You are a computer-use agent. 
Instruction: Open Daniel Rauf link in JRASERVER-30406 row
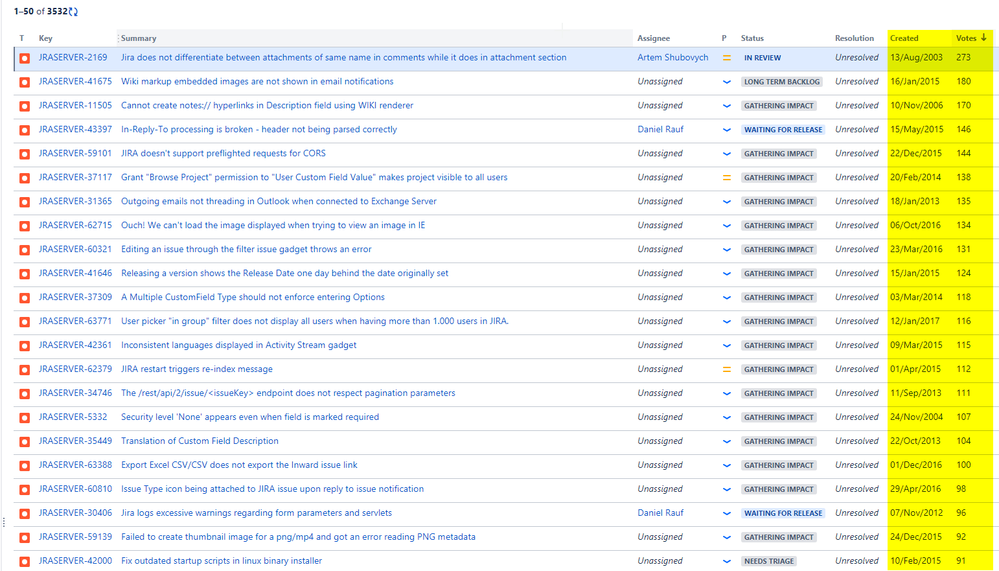pos(660,513)
